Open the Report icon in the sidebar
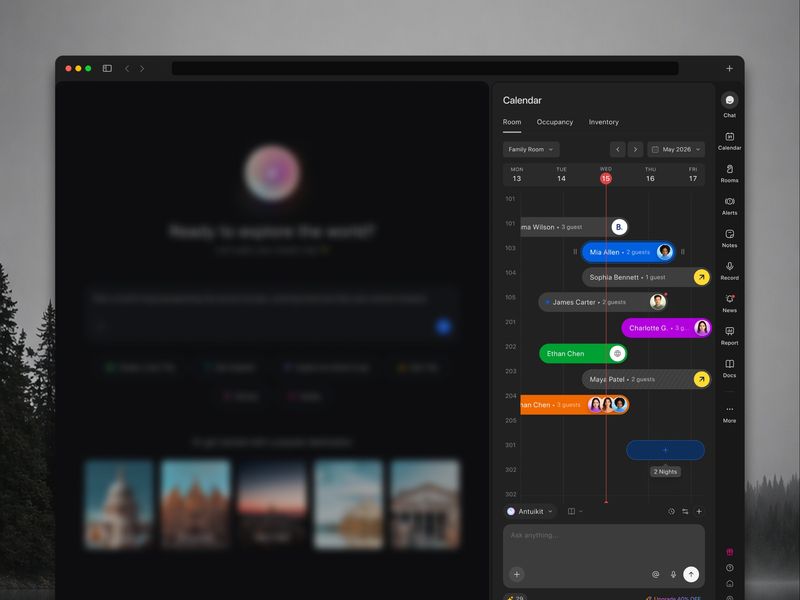The height and width of the screenshot is (600, 800). click(729, 333)
